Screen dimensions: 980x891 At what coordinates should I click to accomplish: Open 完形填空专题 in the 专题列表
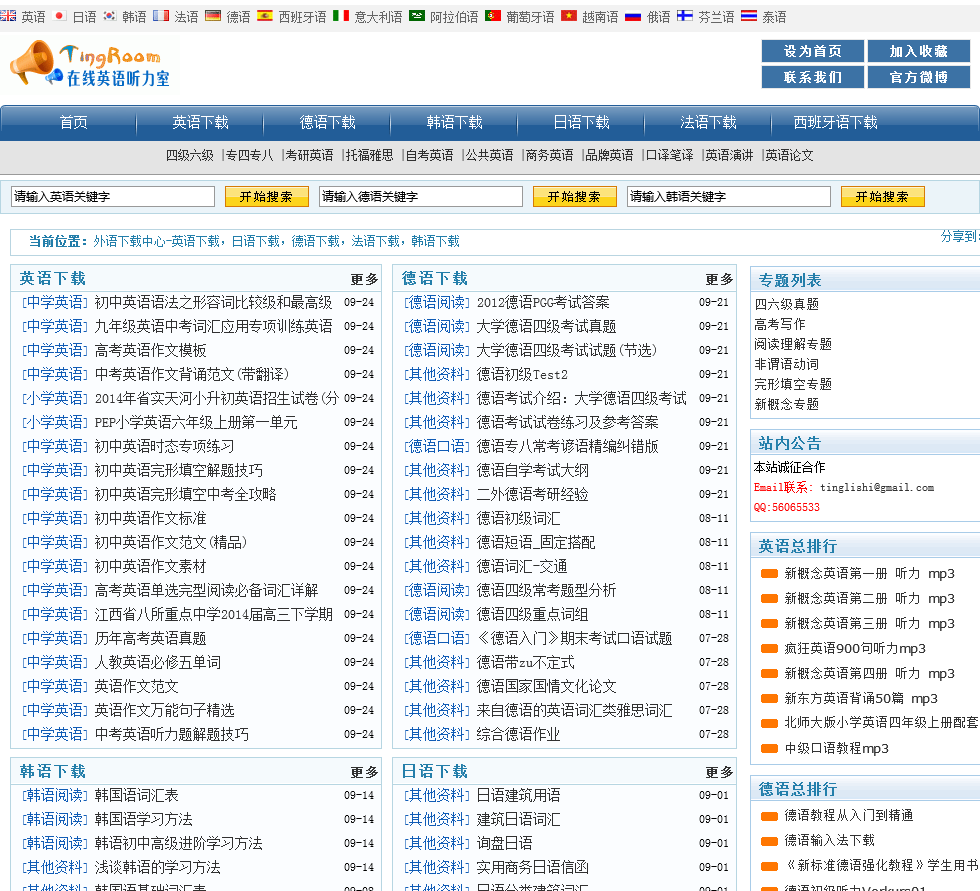(793, 384)
